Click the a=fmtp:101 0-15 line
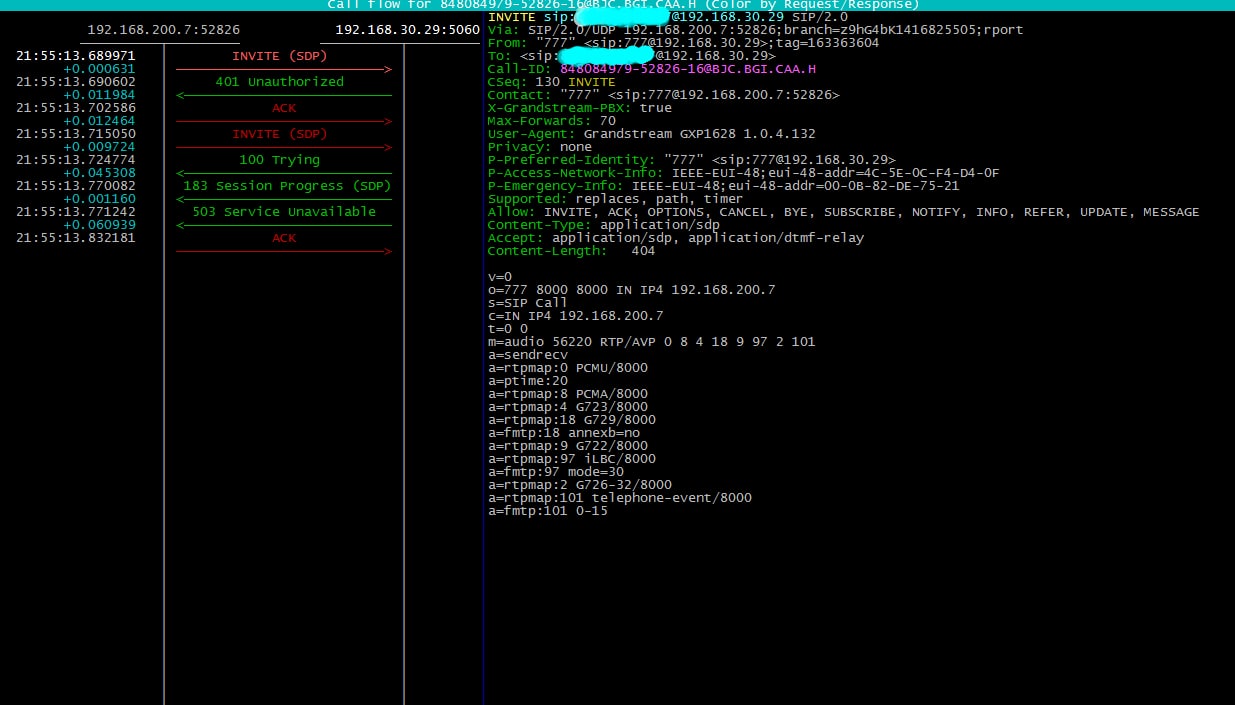The height and width of the screenshot is (705, 1235). (548, 511)
